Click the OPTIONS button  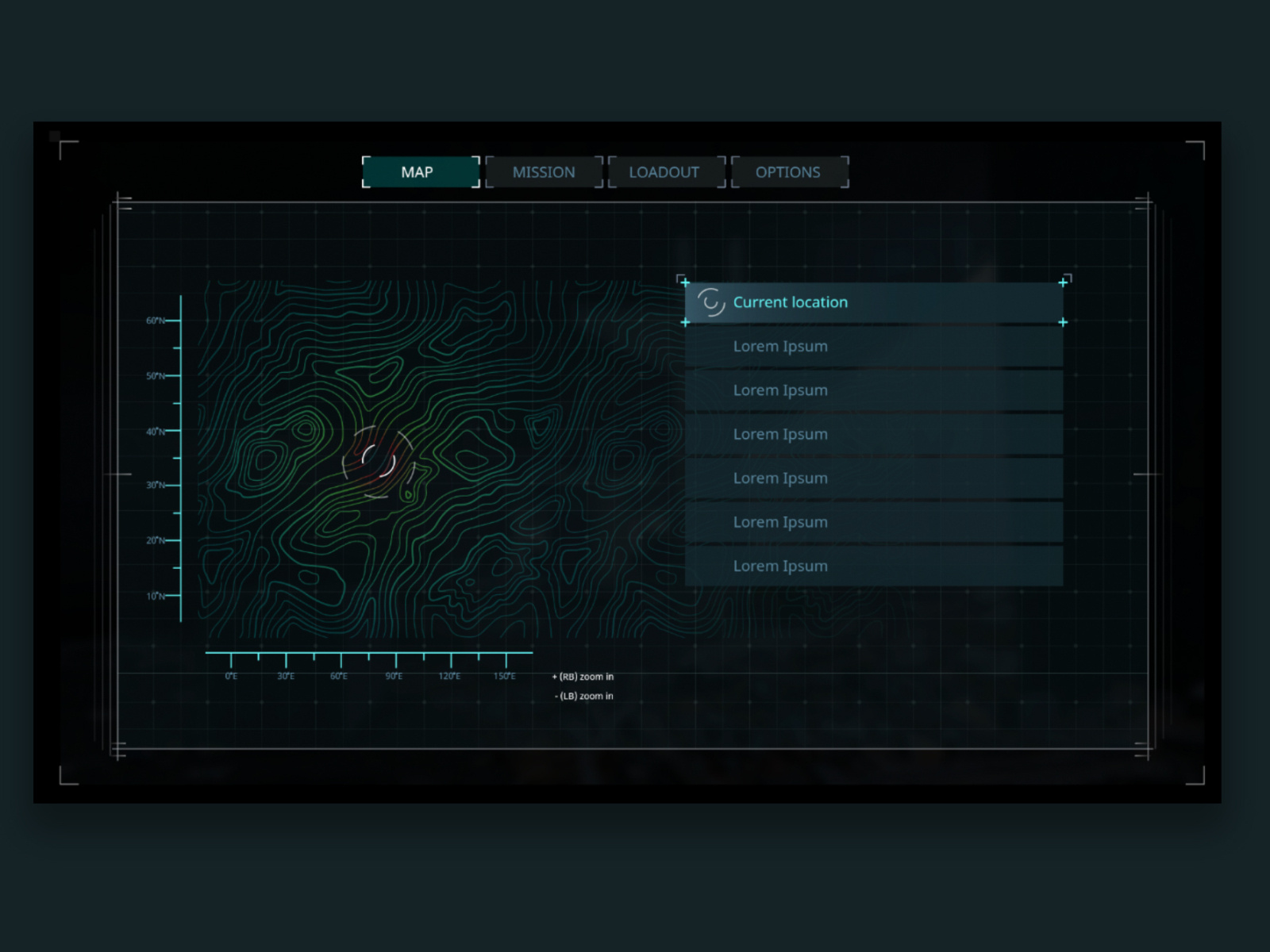pyautogui.click(x=789, y=172)
